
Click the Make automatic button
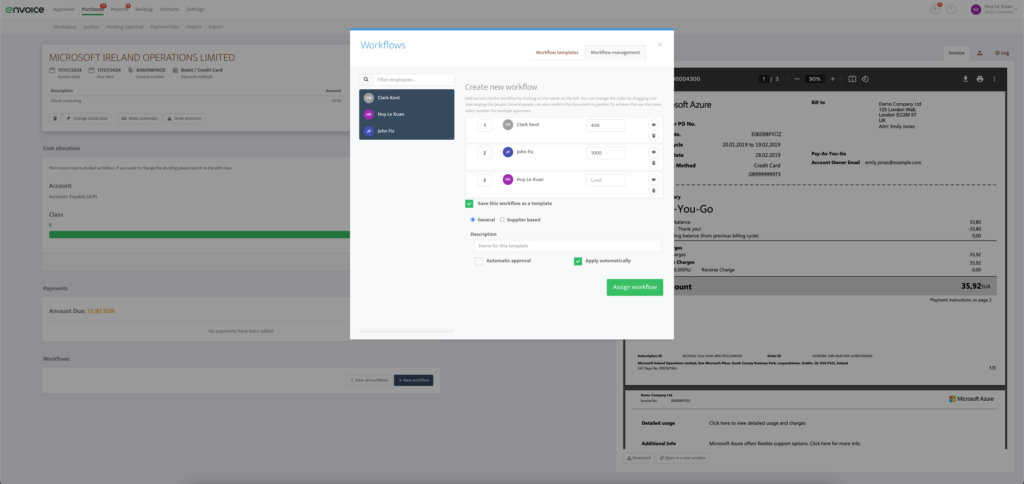(140, 118)
